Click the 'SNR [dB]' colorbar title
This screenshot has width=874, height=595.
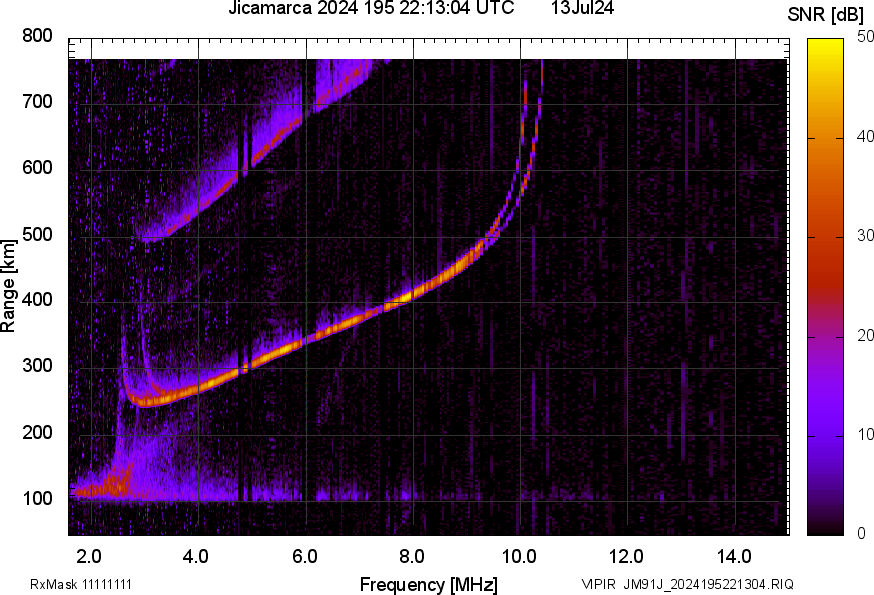(826, 15)
